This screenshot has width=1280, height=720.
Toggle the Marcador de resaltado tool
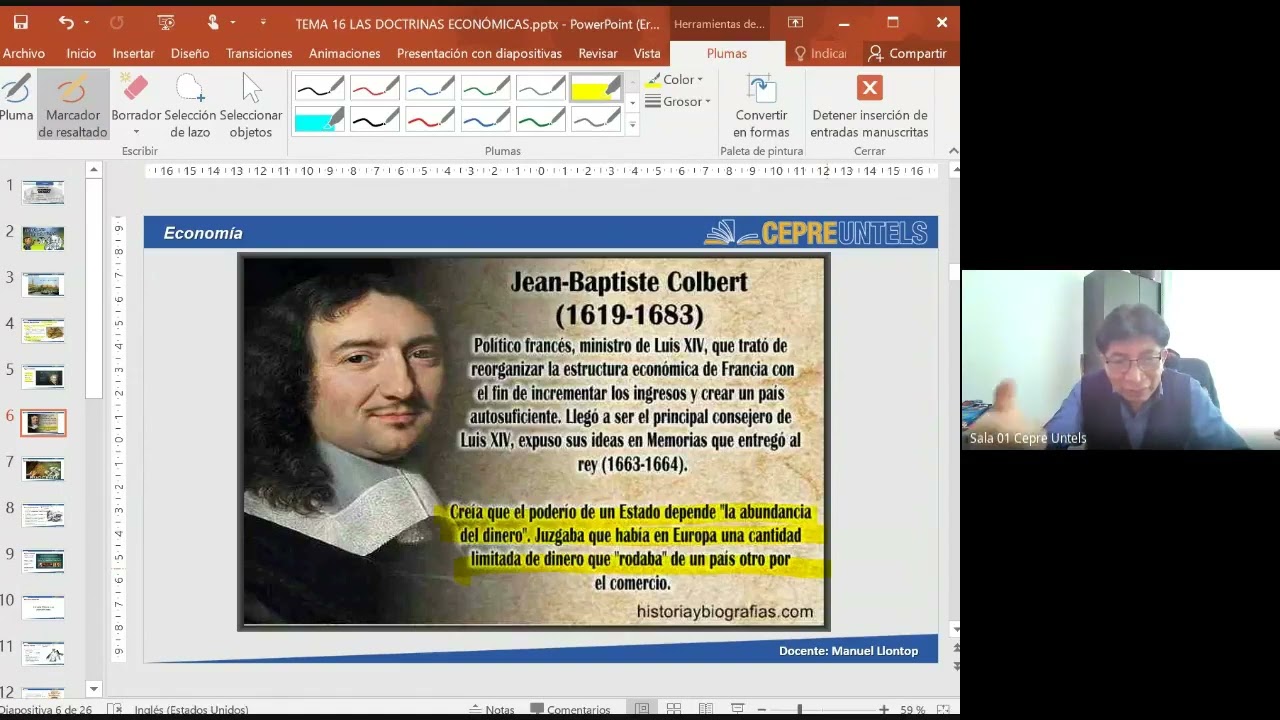click(x=73, y=104)
